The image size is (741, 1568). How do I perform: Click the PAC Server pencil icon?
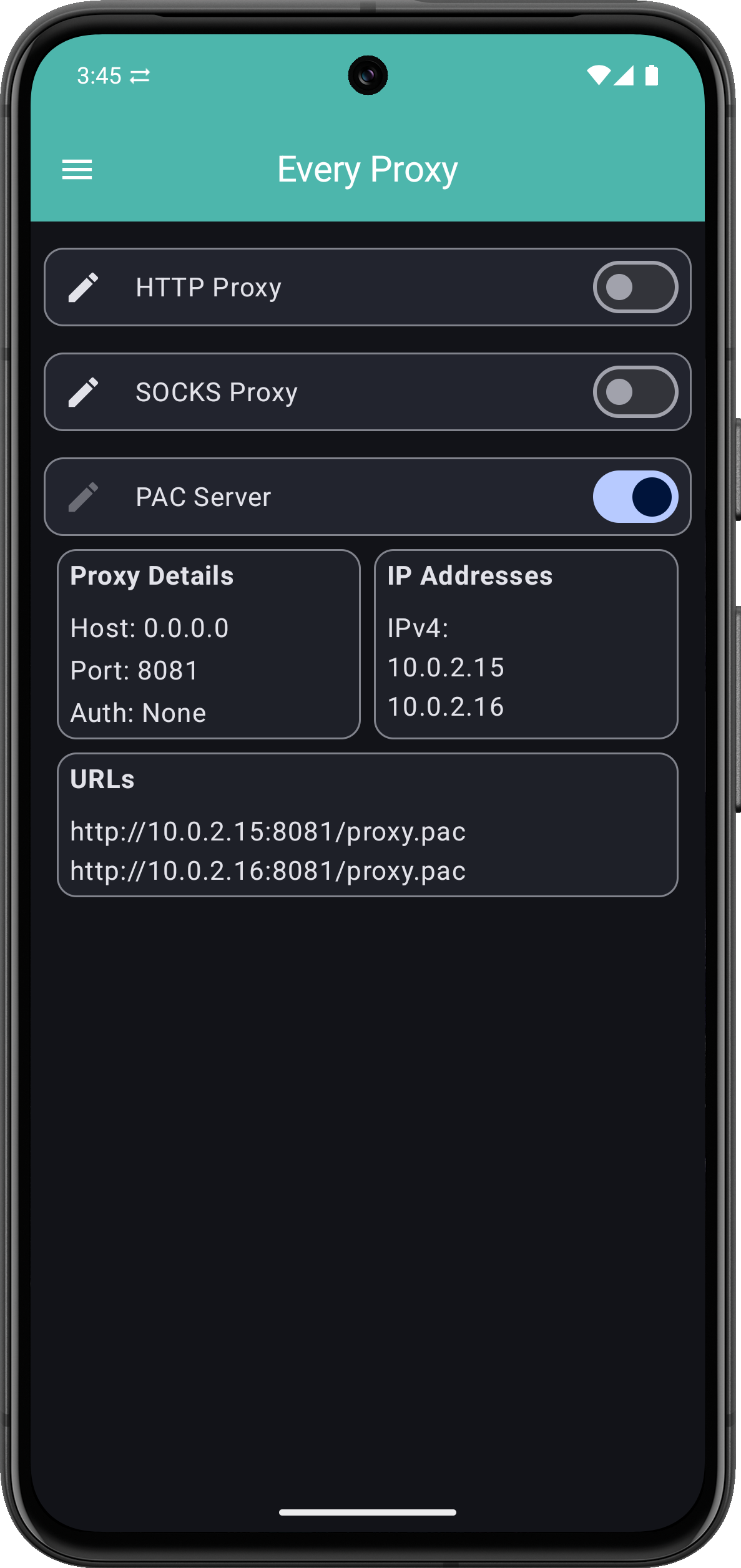coord(83,497)
